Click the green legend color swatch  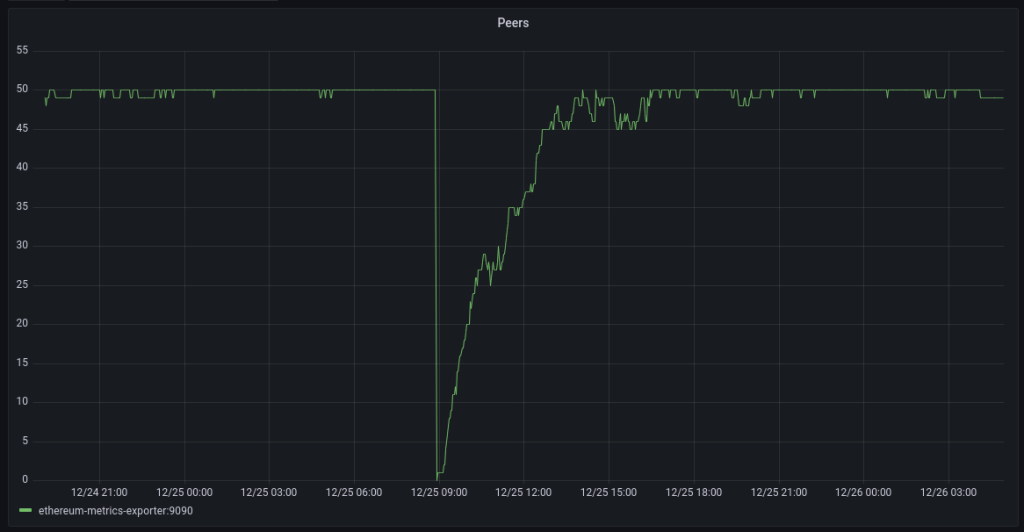pos(26,510)
